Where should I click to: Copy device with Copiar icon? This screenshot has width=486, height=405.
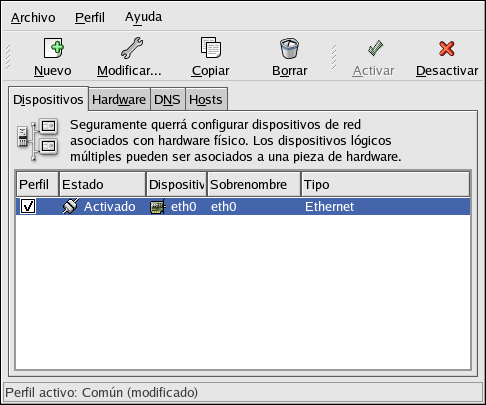point(211,48)
